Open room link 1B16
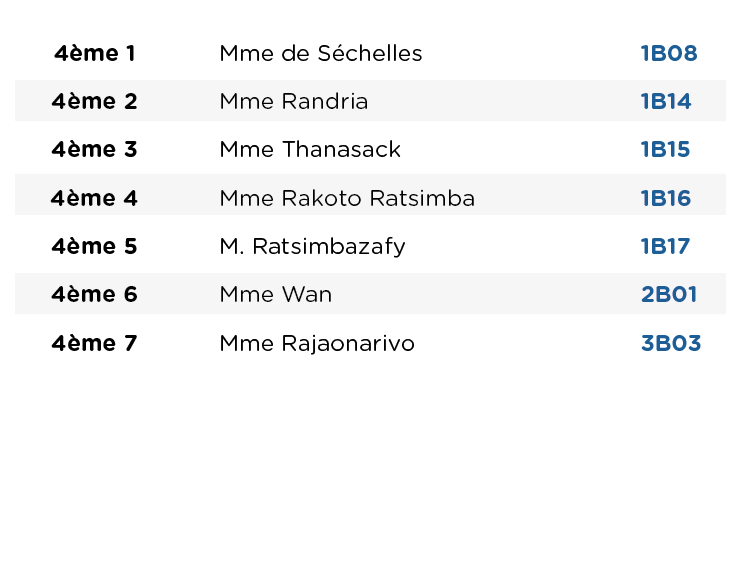Image resolution: width=742 pixels, height=584 pixels. (x=666, y=198)
